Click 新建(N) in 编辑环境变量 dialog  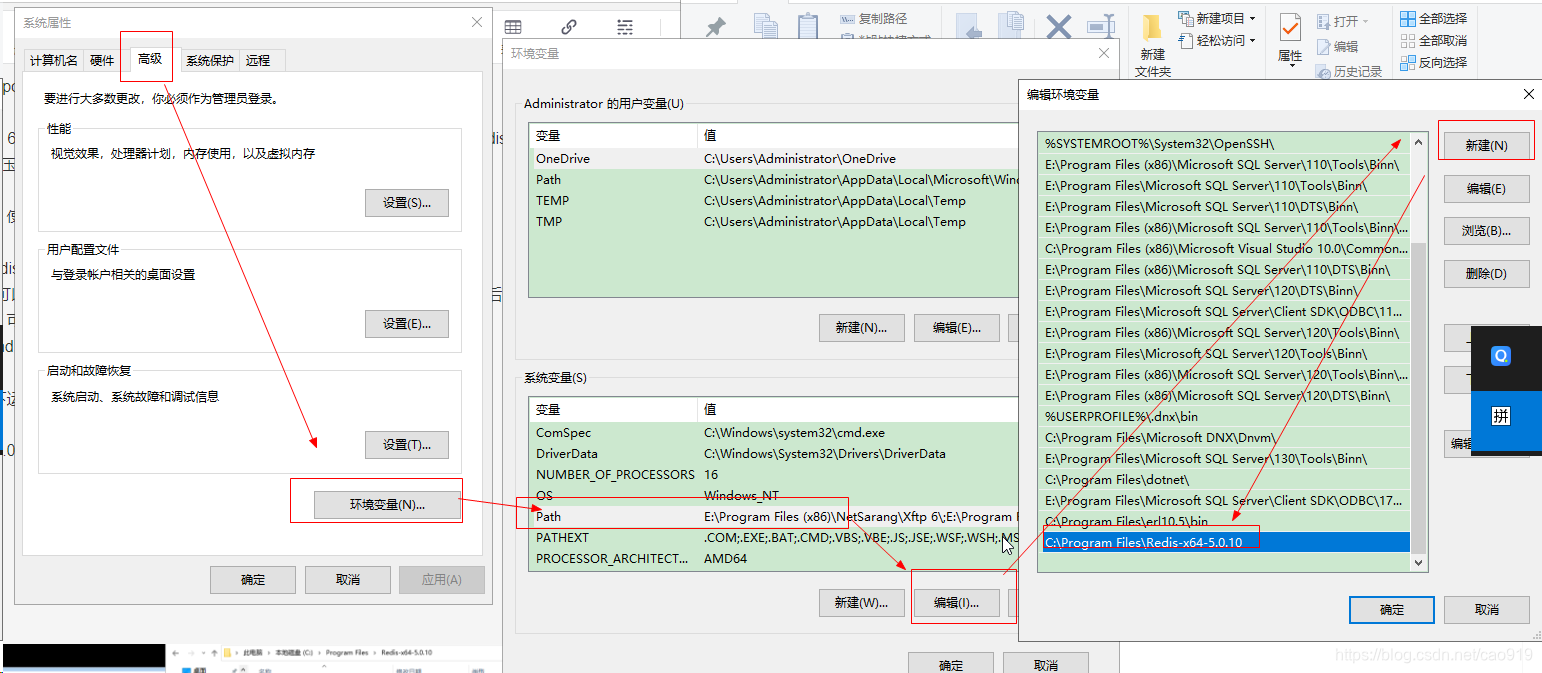(x=1487, y=146)
